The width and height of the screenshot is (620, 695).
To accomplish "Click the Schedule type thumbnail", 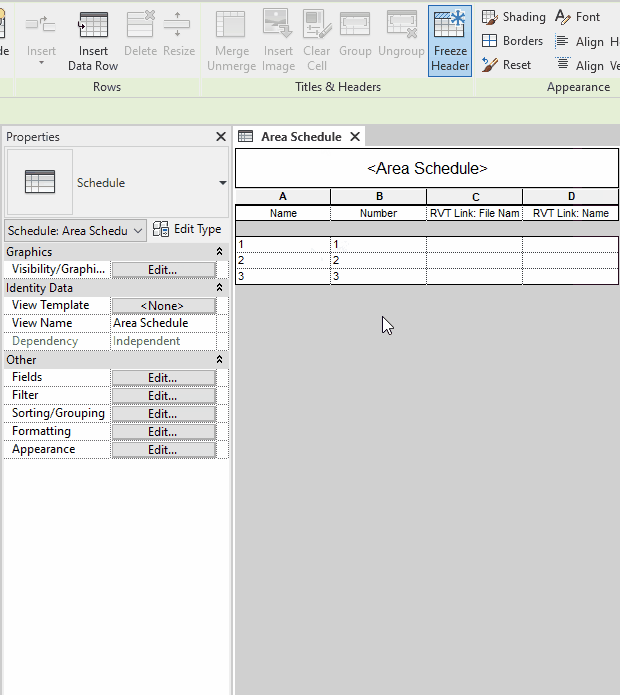I will pyautogui.click(x=40, y=182).
